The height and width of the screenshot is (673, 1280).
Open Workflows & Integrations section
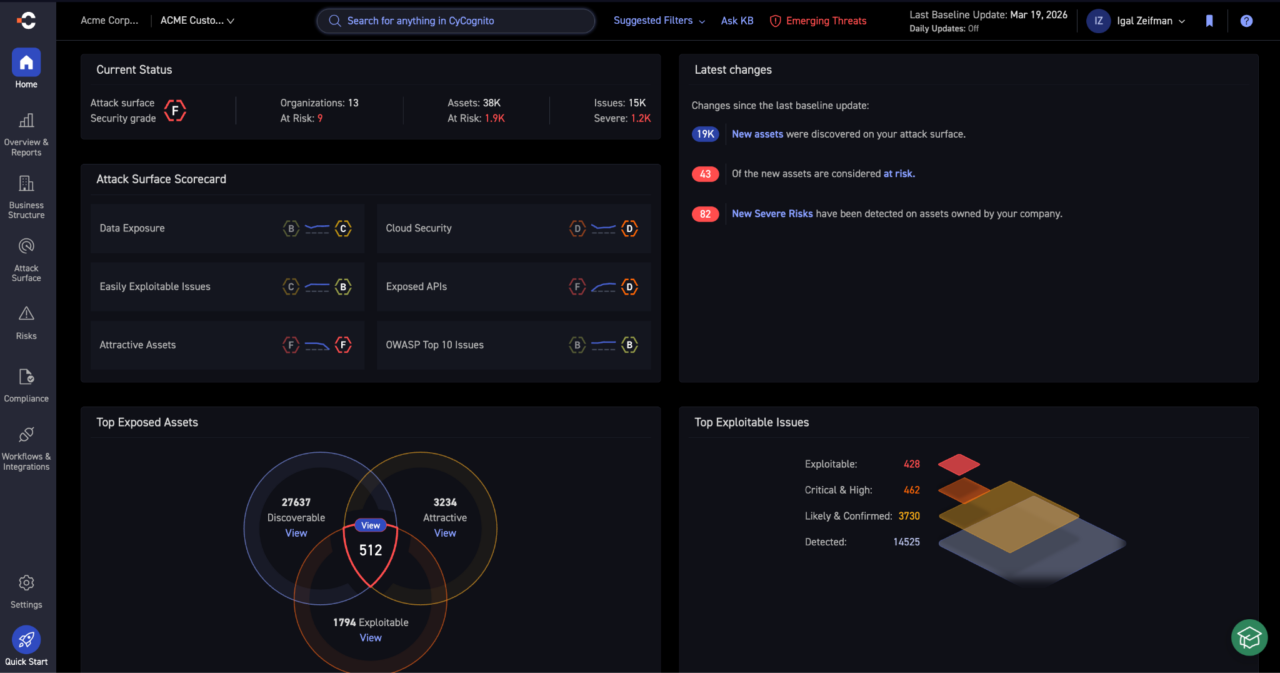pos(26,435)
